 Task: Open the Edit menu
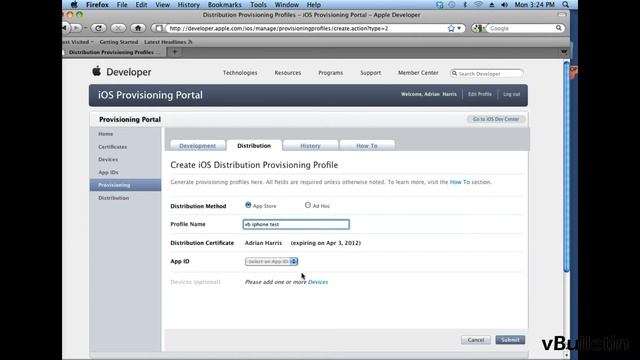click(x=141, y=4)
